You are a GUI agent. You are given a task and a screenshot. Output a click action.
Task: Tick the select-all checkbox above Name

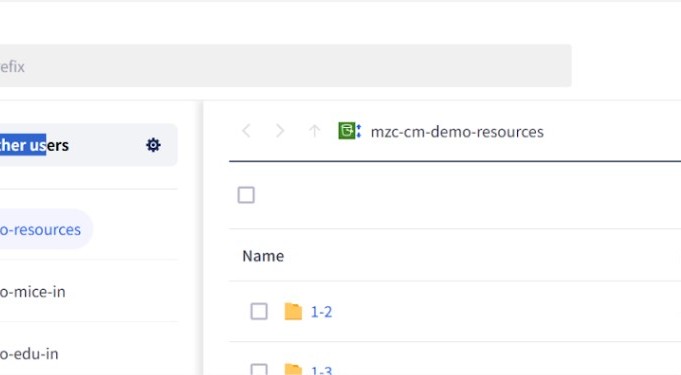click(x=246, y=195)
